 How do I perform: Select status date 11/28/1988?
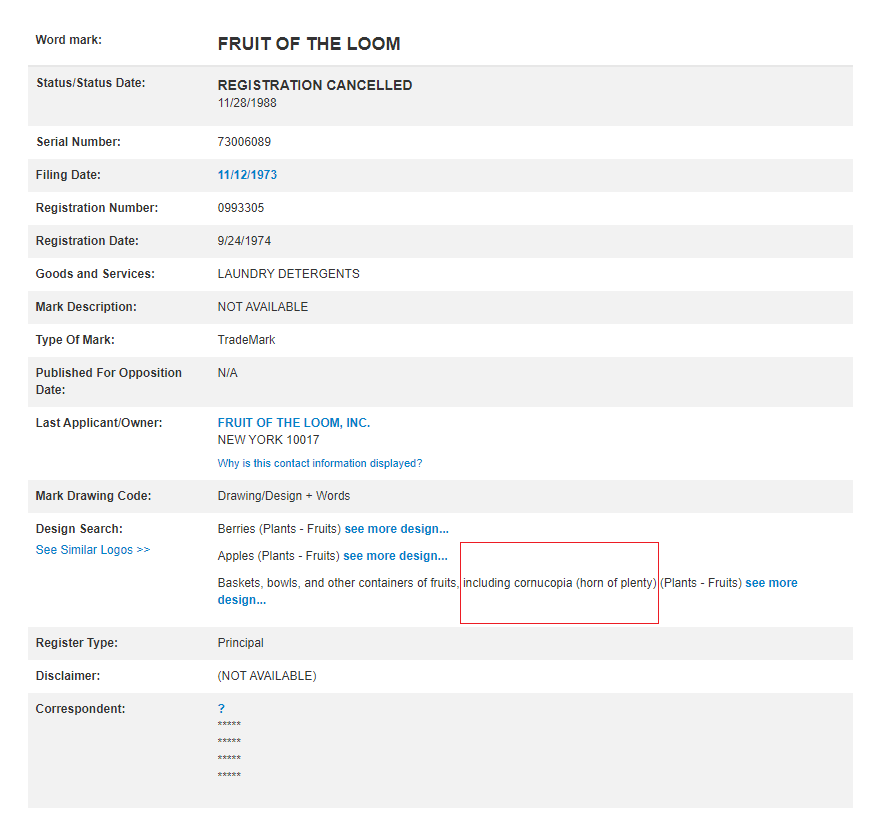[247, 103]
